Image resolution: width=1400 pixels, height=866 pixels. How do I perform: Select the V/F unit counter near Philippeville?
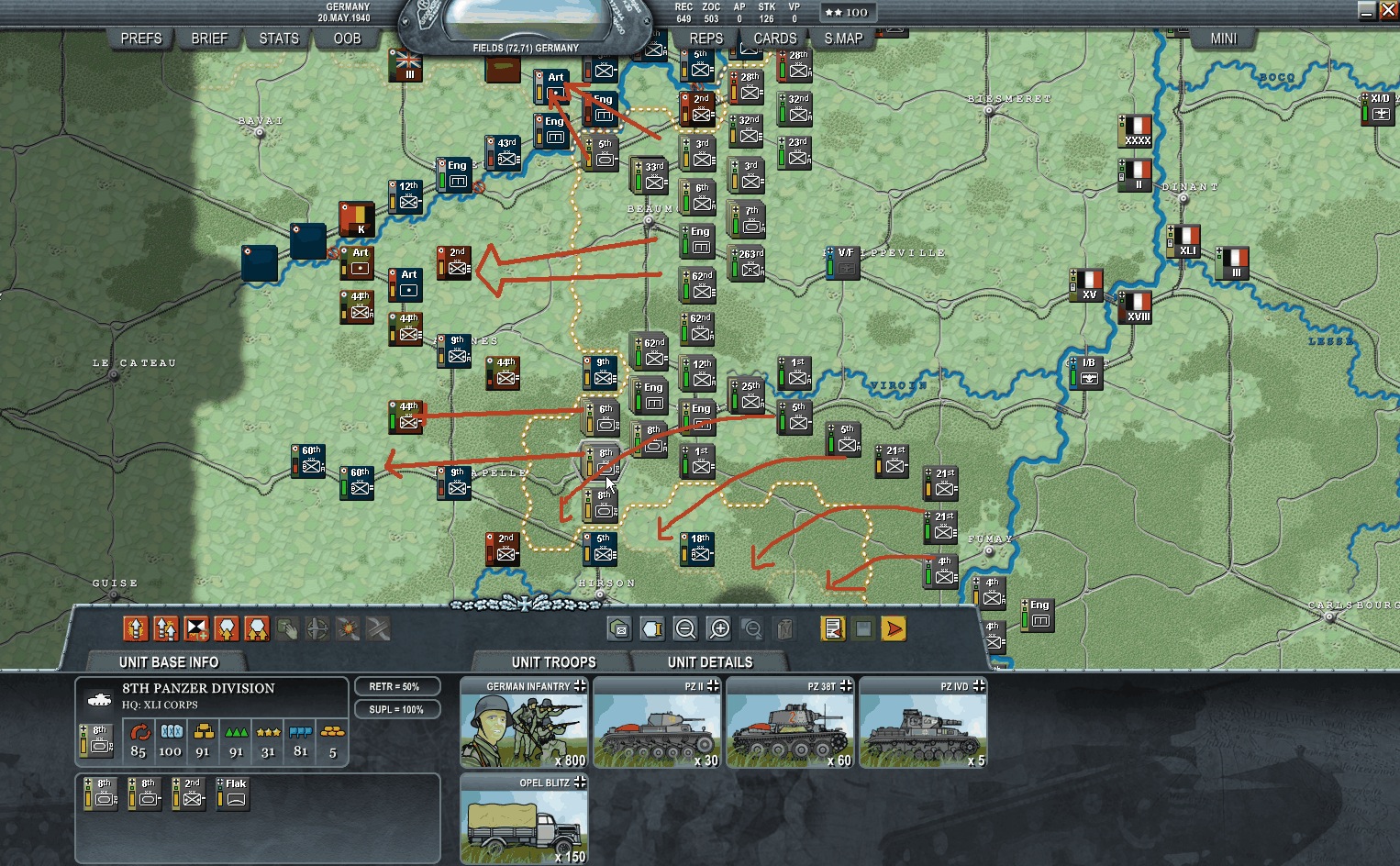[x=843, y=263]
